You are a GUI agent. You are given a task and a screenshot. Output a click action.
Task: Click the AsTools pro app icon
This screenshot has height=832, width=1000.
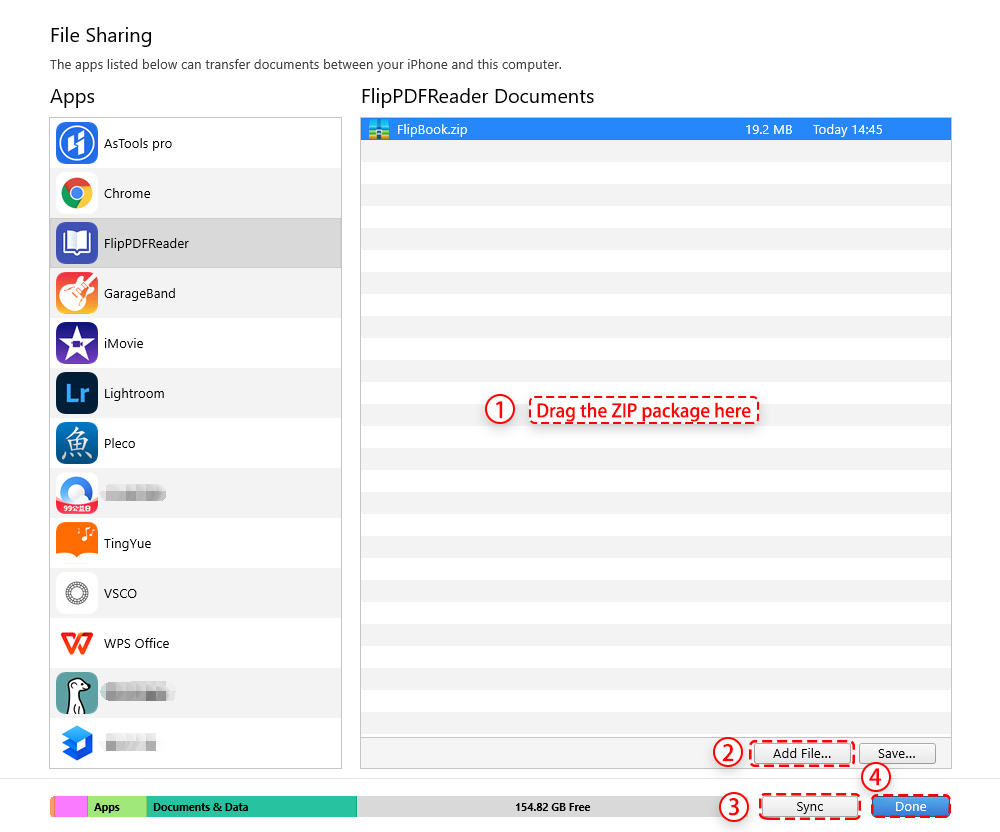coord(77,143)
